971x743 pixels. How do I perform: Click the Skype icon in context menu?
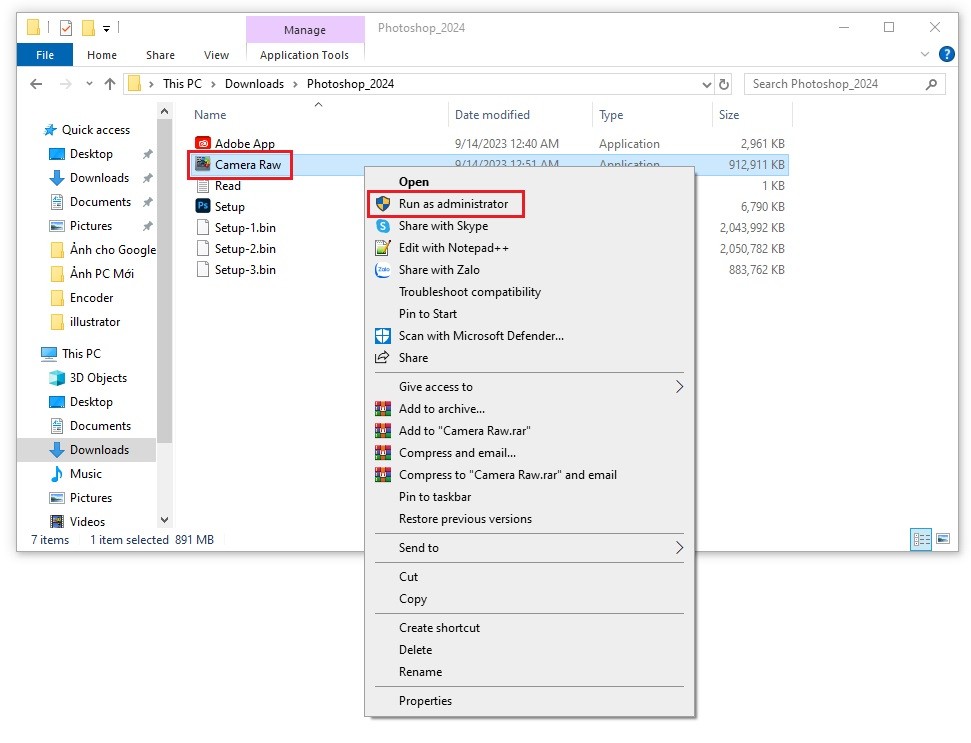pyautogui.click(x=382, y=226)
